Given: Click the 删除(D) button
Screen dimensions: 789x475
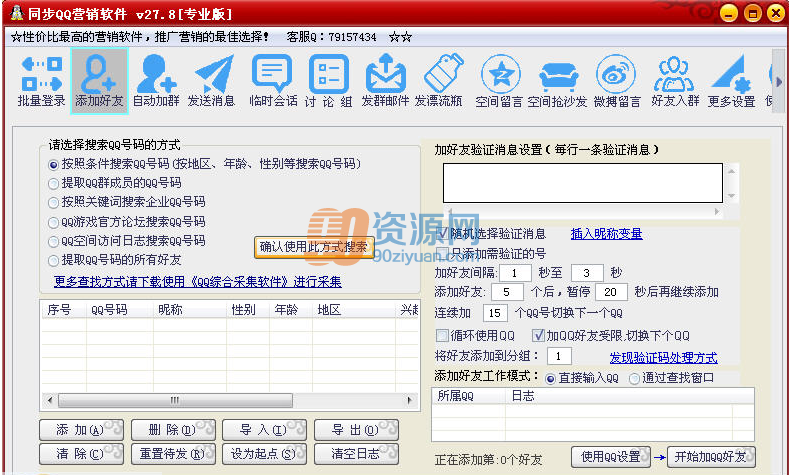Looking at the screenshot, I should [173, 430].
